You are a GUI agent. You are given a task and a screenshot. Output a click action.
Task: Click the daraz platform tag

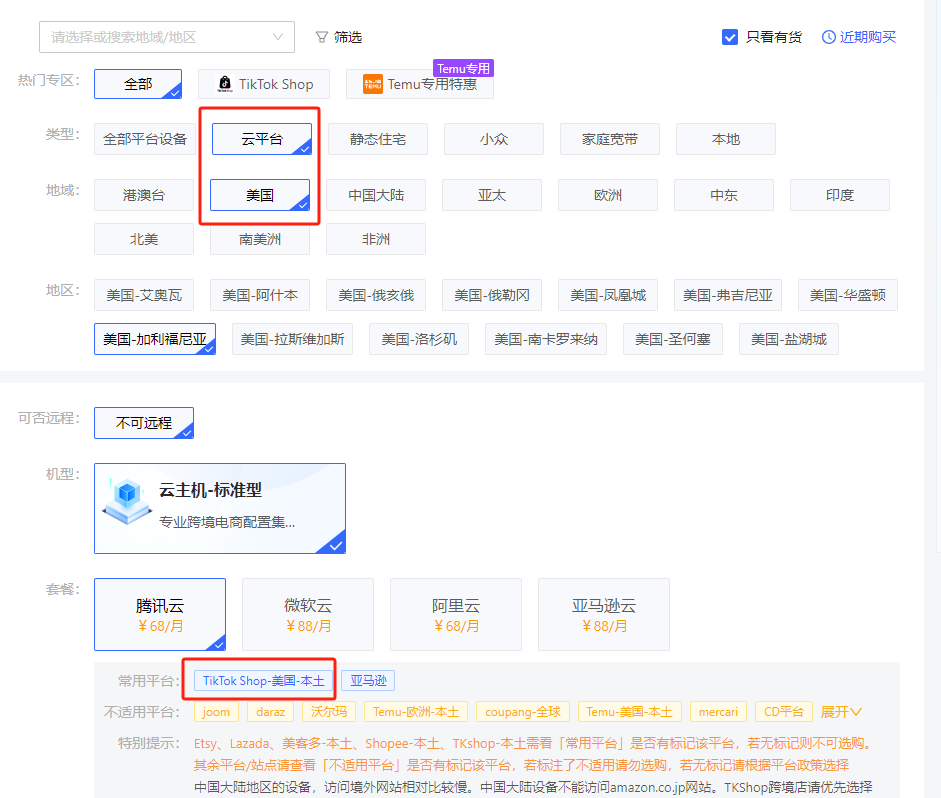coord(271,712)
